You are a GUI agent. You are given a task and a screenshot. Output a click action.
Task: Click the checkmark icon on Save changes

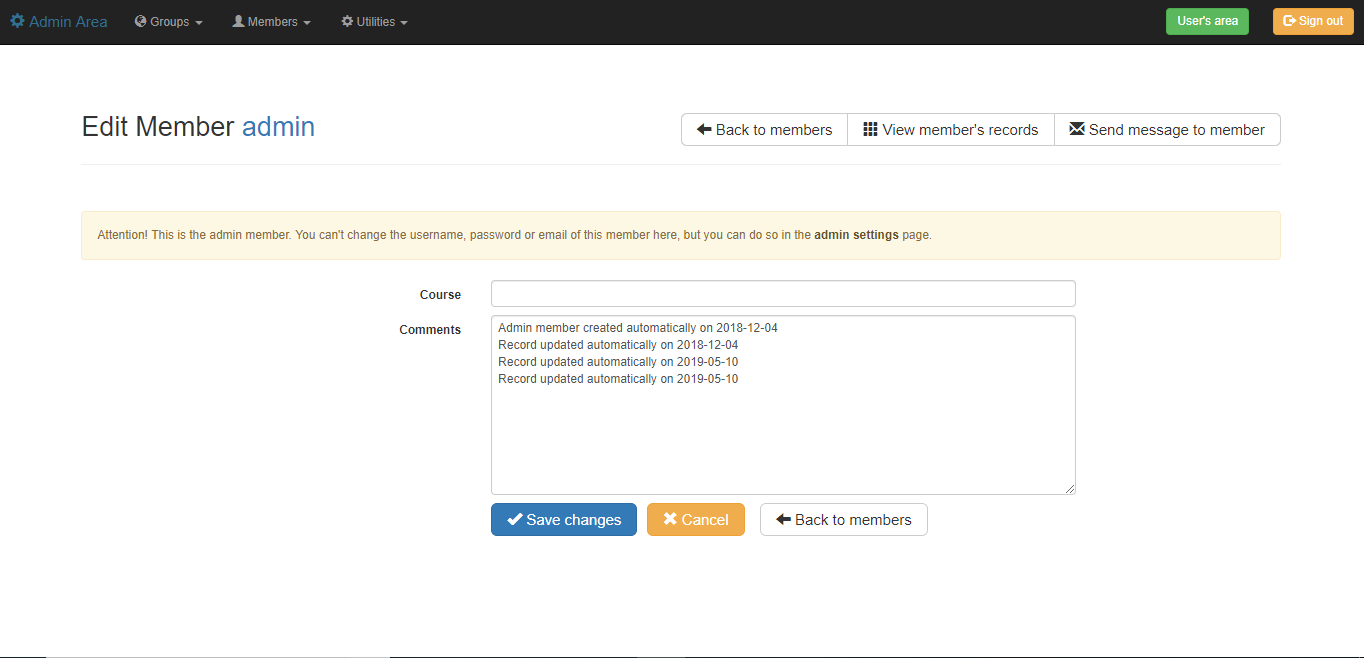coord(515,519)
